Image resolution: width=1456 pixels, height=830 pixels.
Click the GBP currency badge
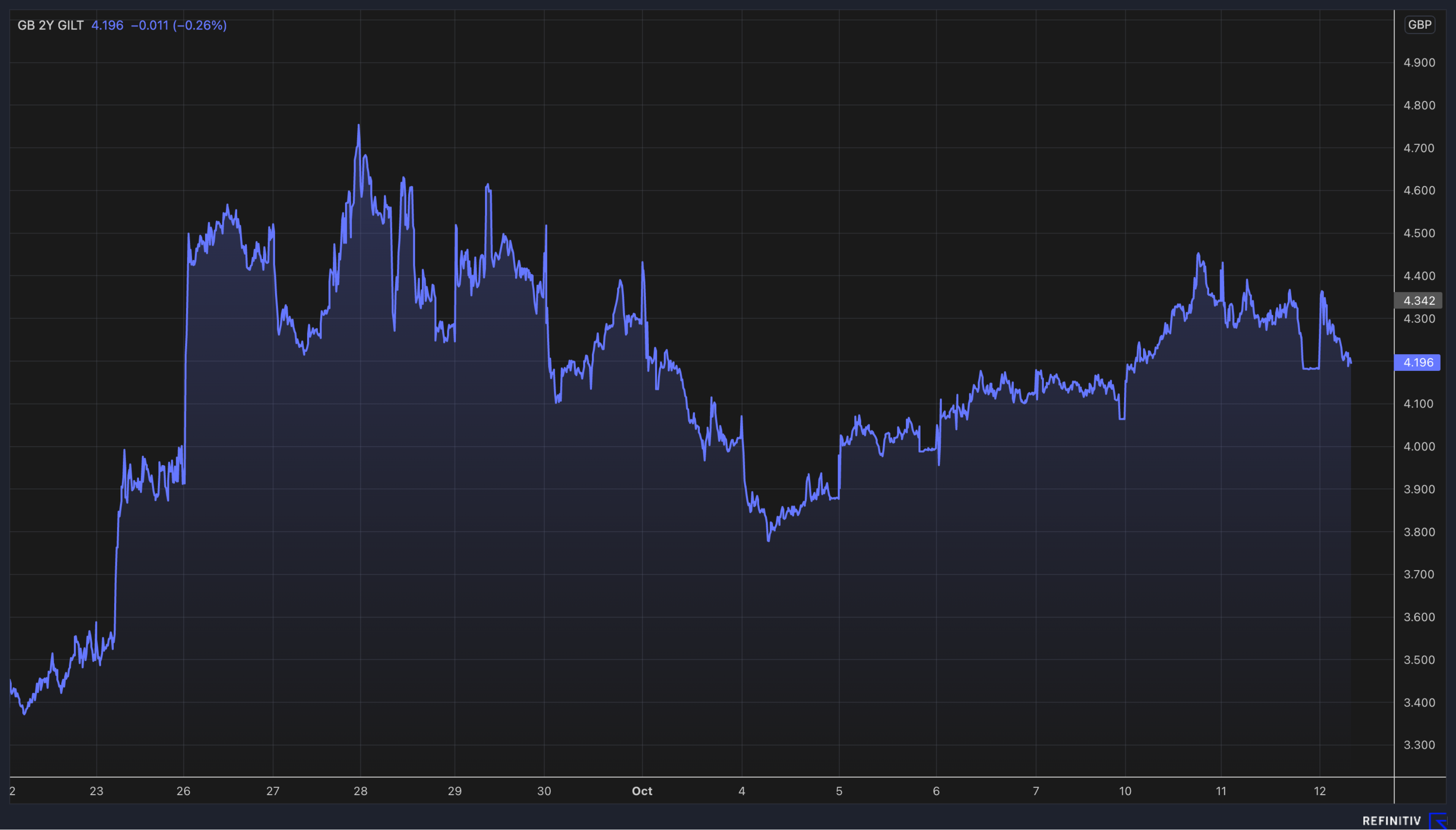pyautogui.click(x=1419, y=24)
